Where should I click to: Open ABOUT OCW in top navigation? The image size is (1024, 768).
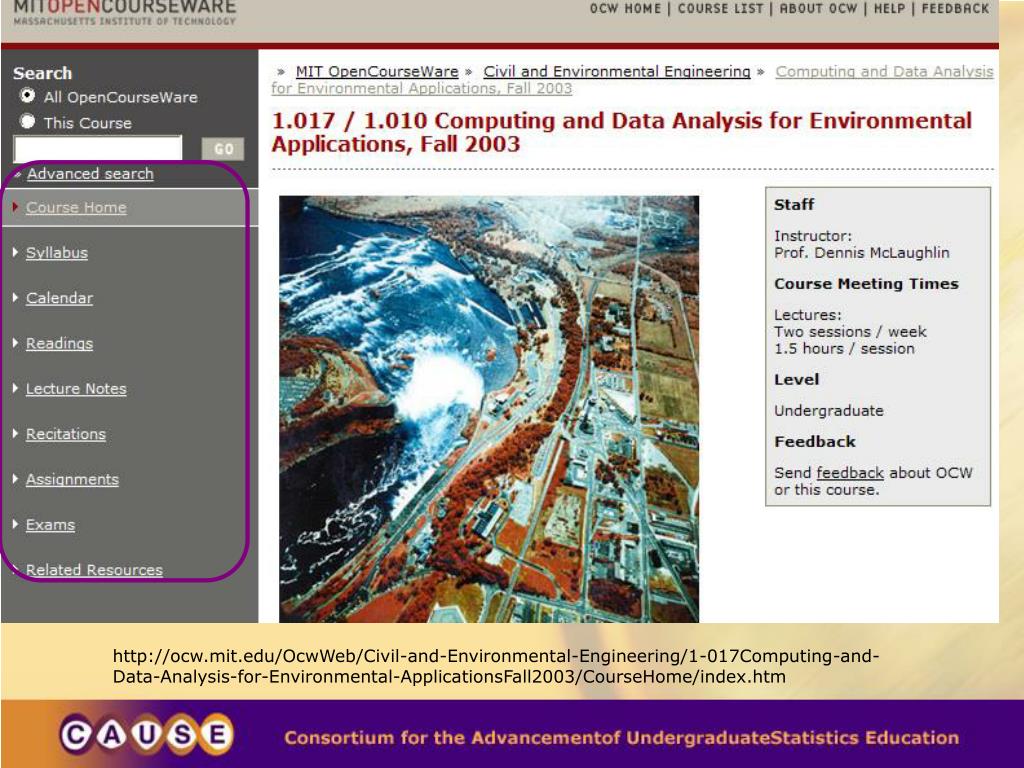818,8
